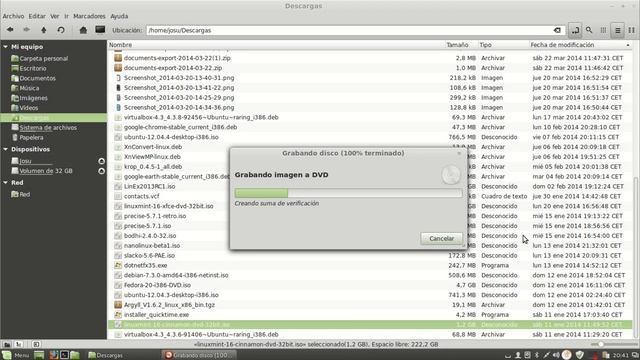Switch to the Descargas taskbar window

[105, 355]
